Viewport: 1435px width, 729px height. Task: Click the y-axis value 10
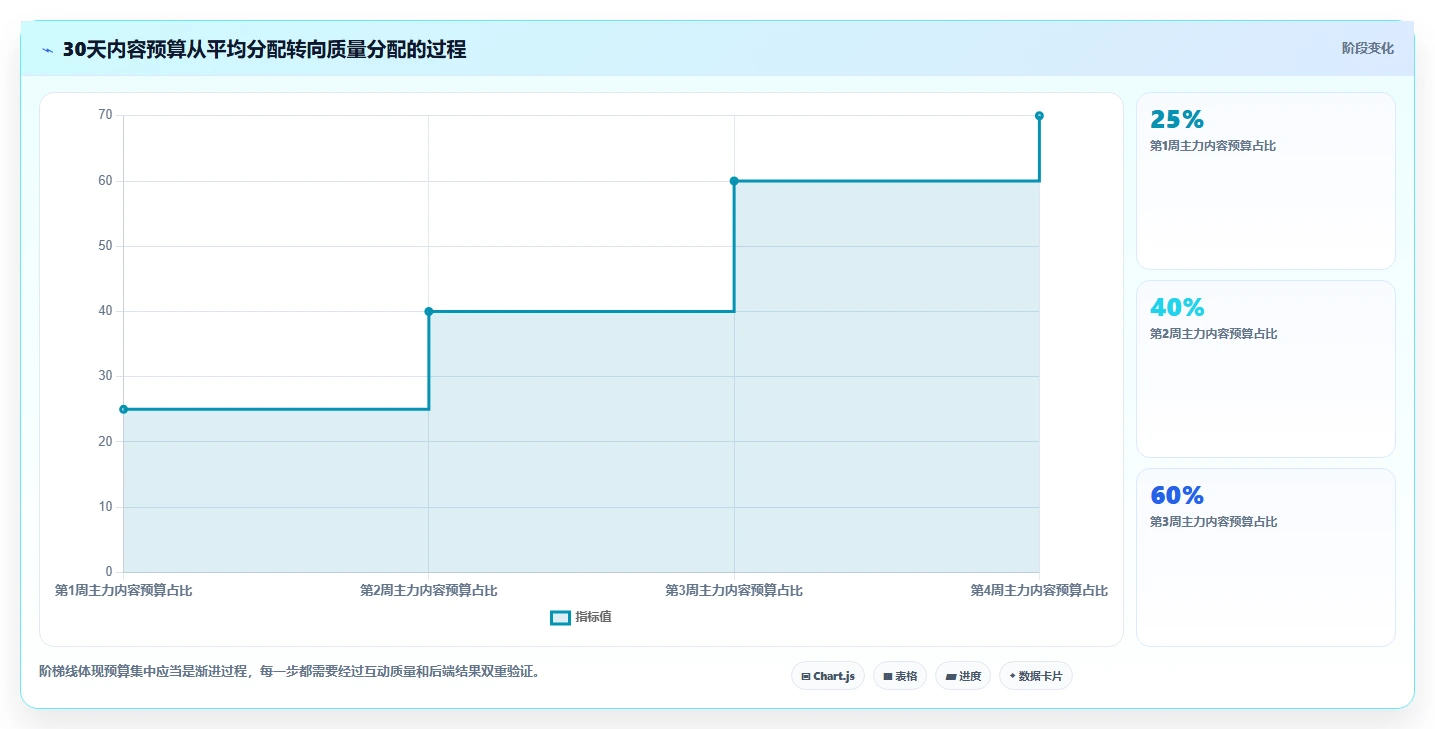point(105,507)
